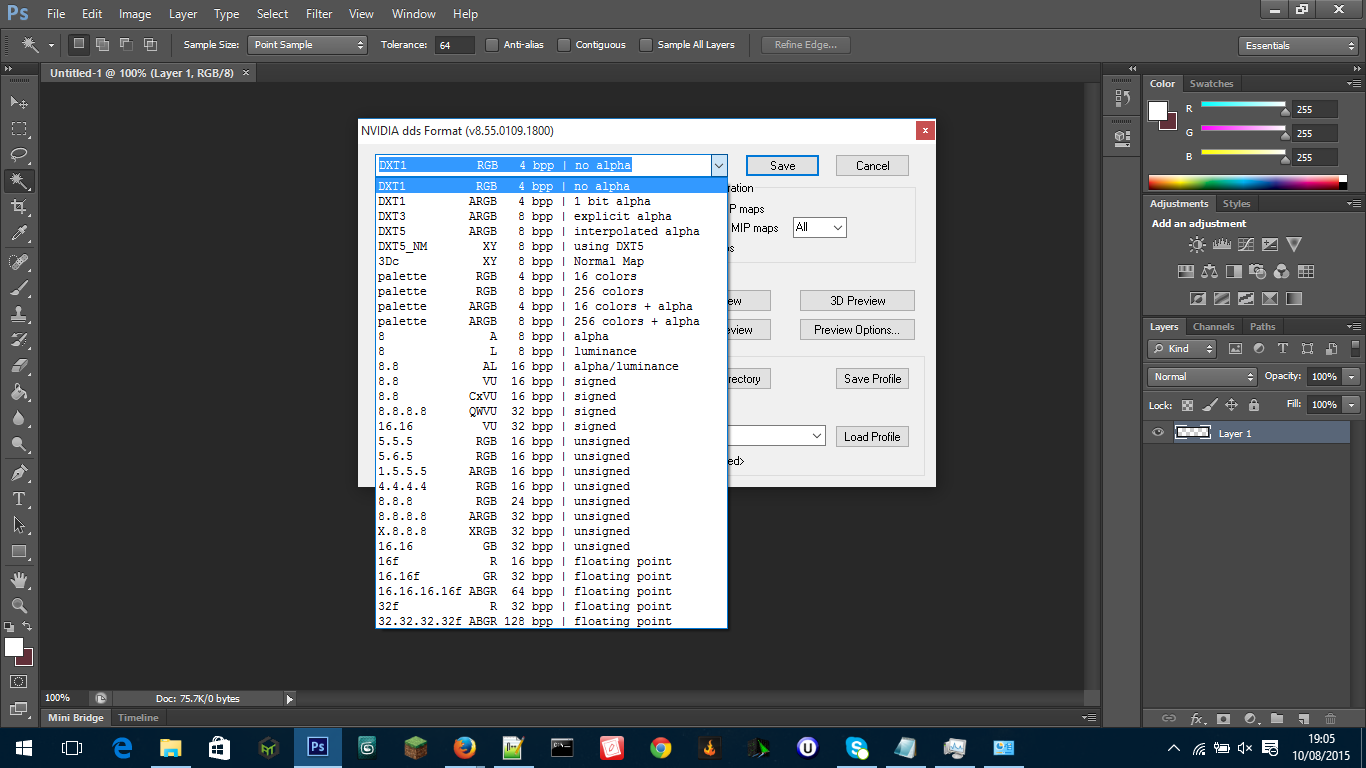The image size is (1366, 768).
Task: Add a Brightness/Contrast adjustment
Action: (x=1197, y=245)
